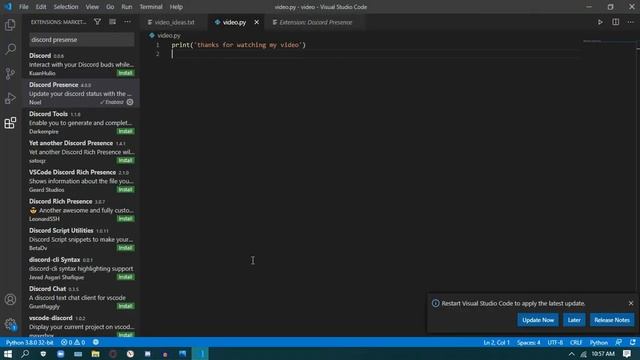
Task: Change encoding via UTF-8
Action: coord(555,342)
